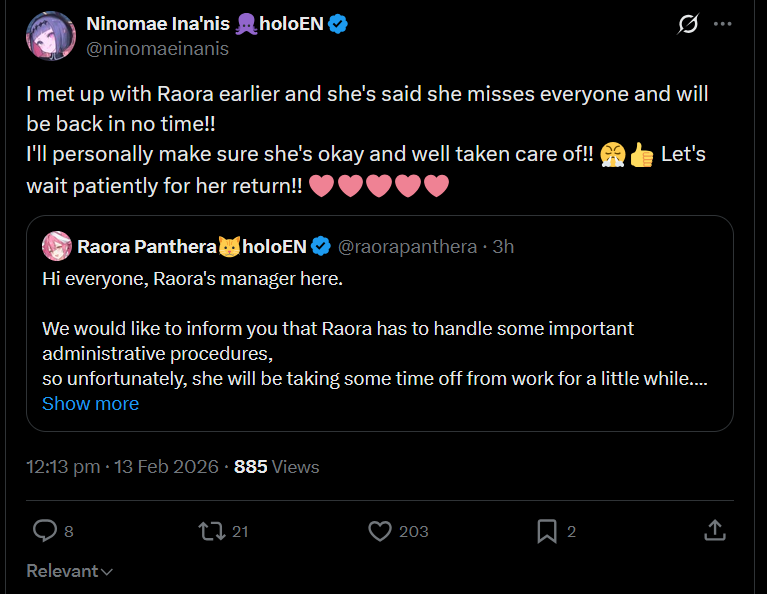Open Raora Panthera's small avatar
The width and height of the screenshot is (767, 594).
point(57,246)
